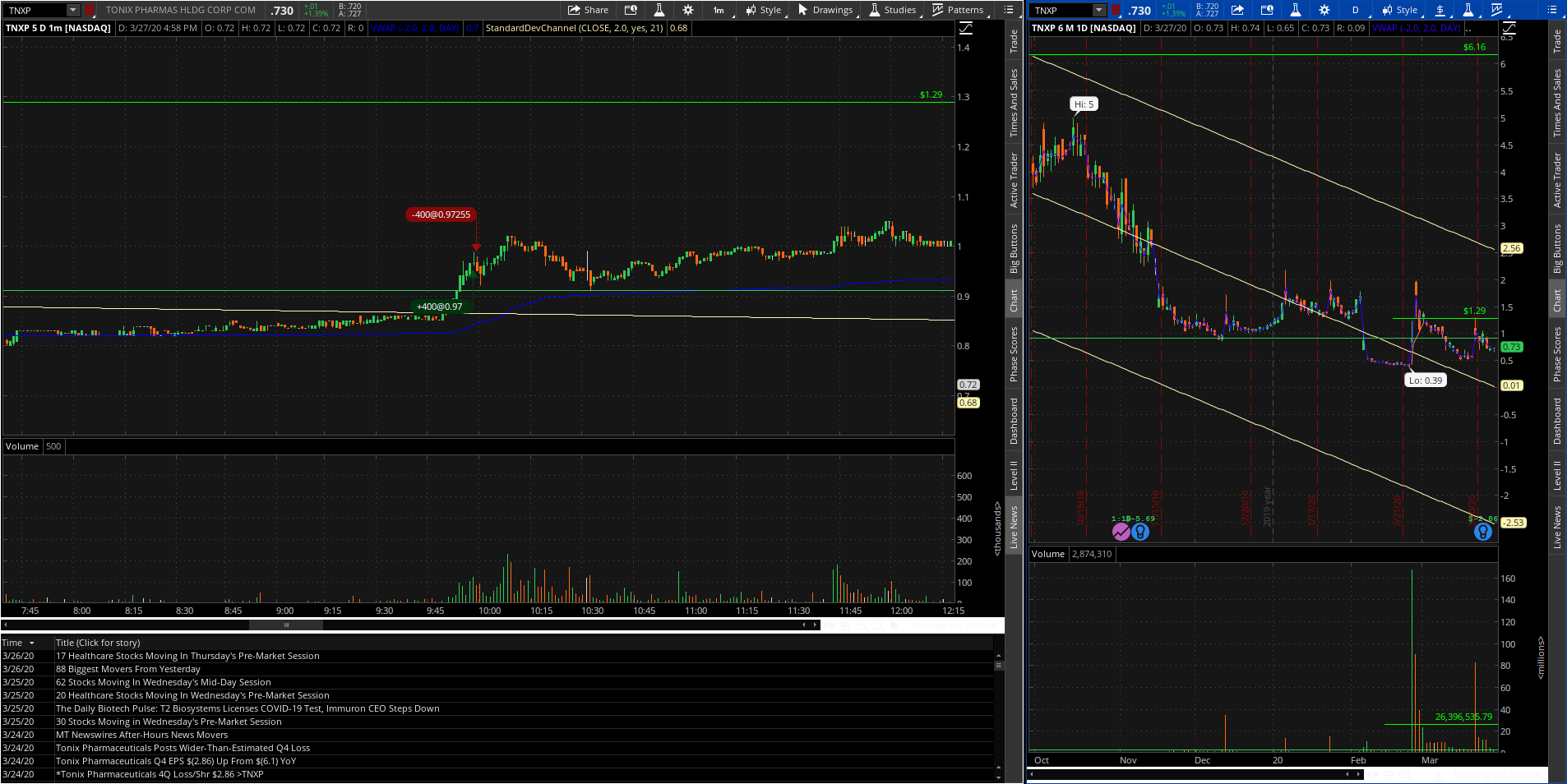The width and height of the screenshot is (1567, 784).
Task: Click the share arrow icon in the daily chart
Action: point(1237,10)
